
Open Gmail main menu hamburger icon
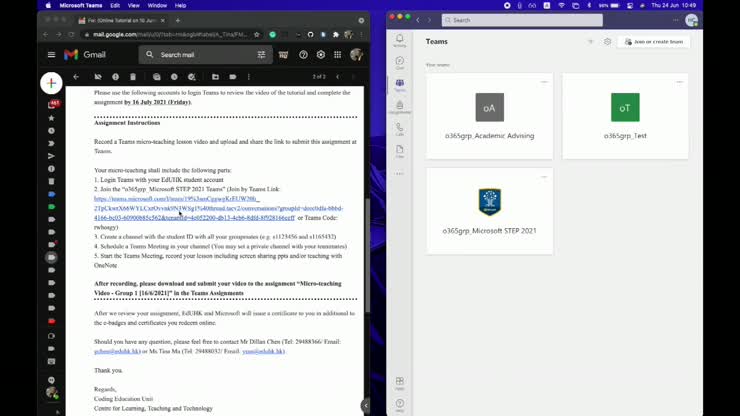tap(50, 54)
